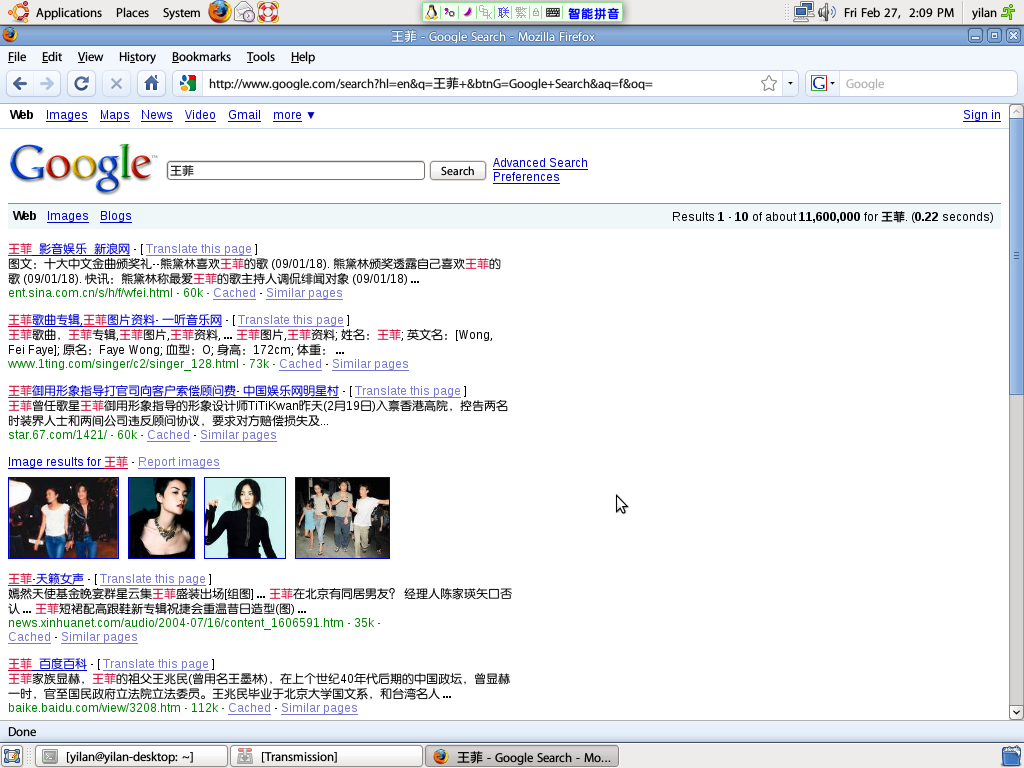
Task: Open the address bar history dropdown arrow
Action: point(790,84)
